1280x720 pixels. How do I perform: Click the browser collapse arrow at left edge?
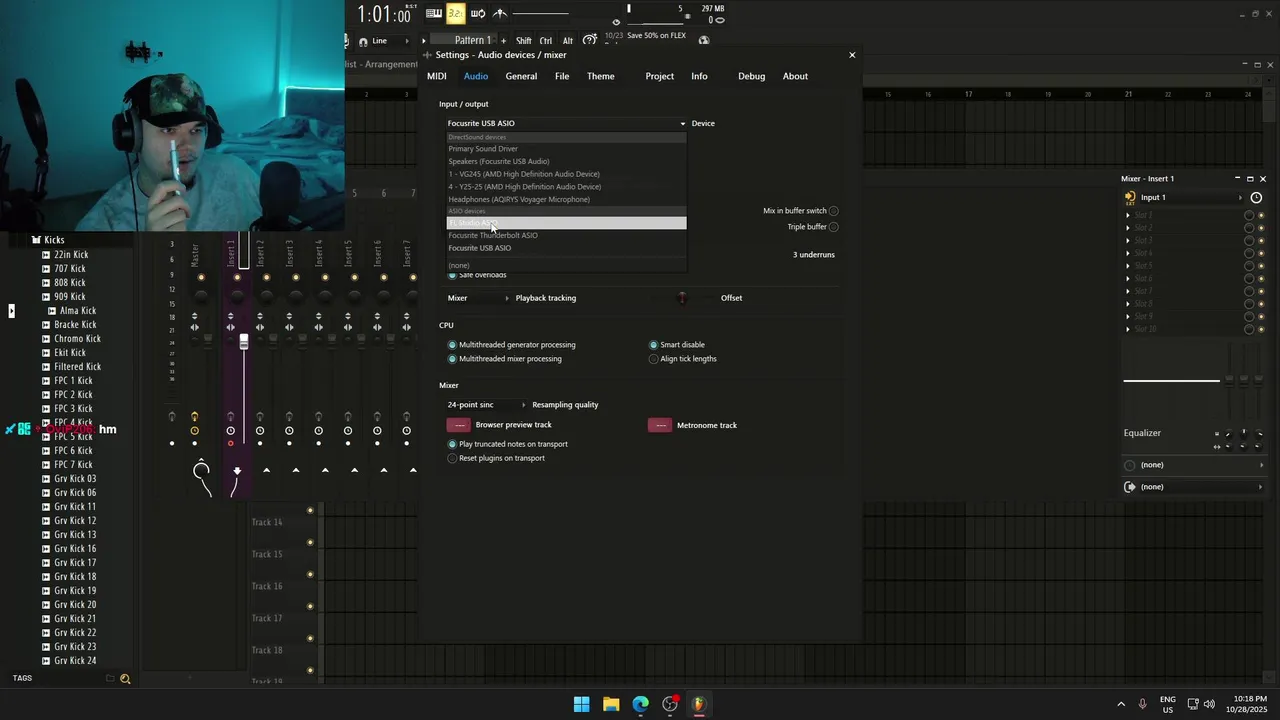click(11, 311)
